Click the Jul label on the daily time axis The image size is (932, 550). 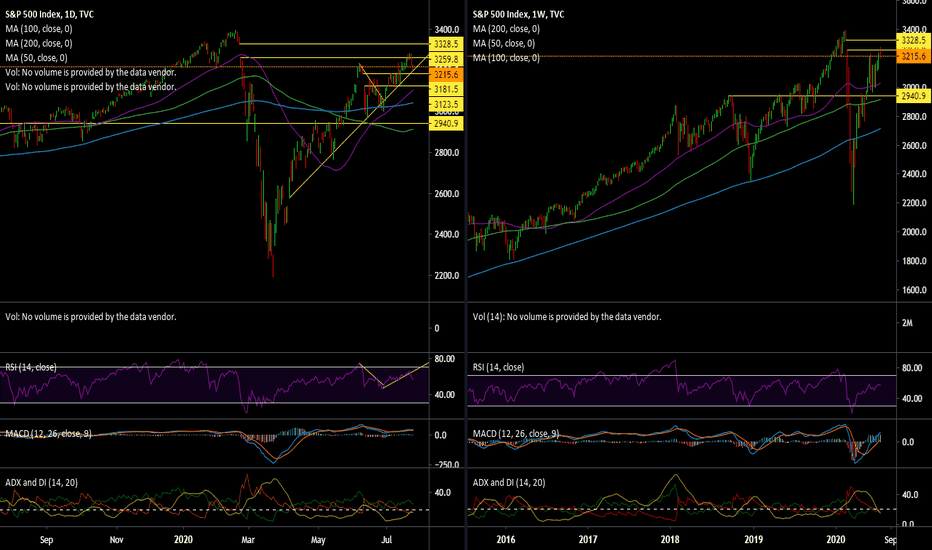(386, 540)
